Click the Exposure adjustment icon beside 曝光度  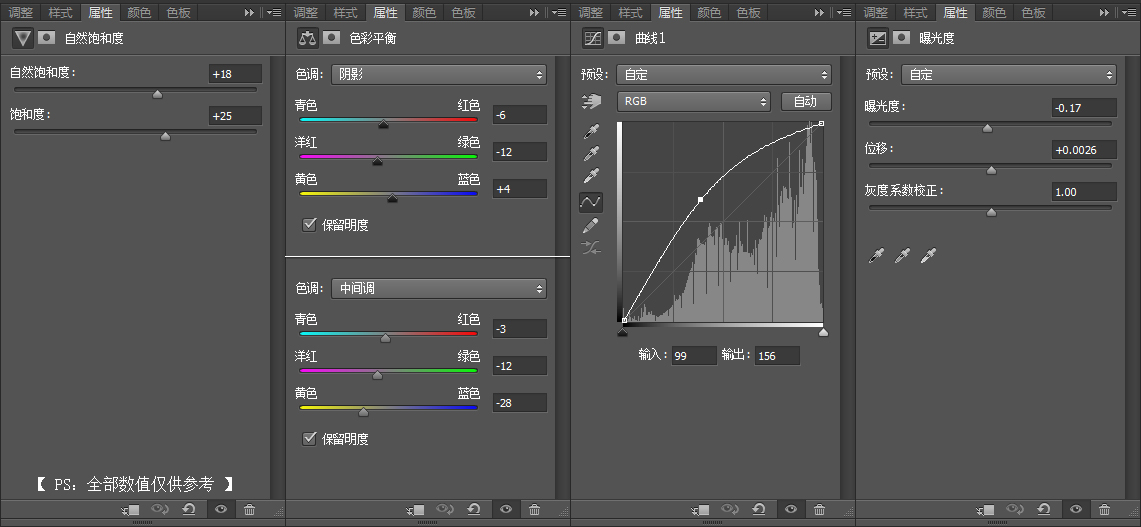878,38
